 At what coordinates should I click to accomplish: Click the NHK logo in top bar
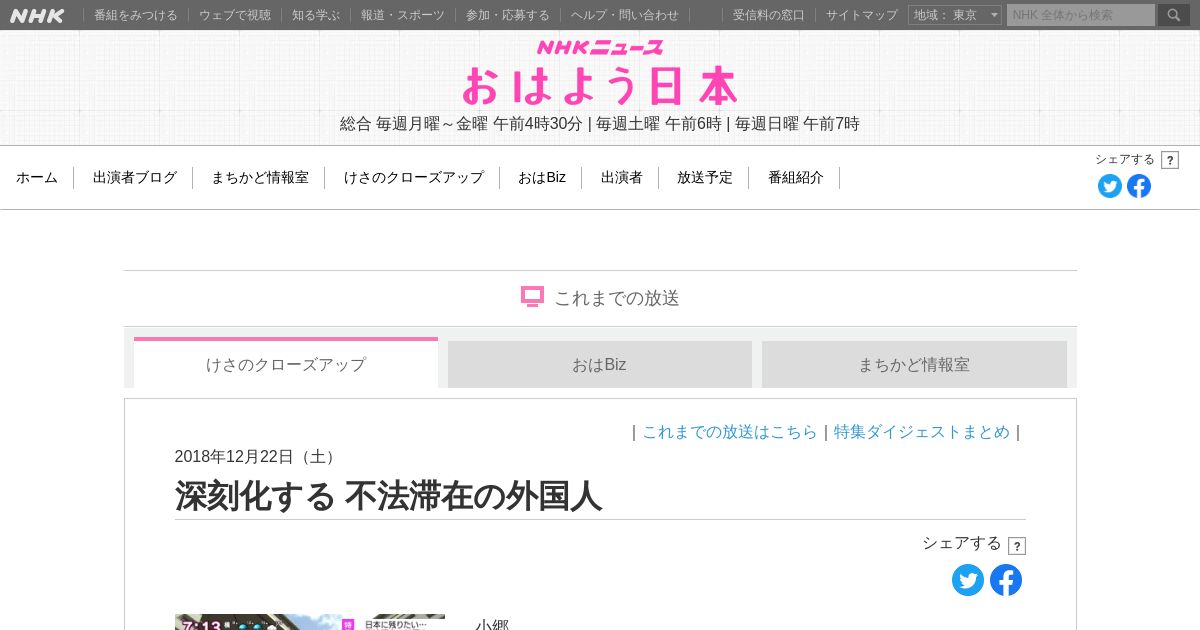[x=37, y=15]
